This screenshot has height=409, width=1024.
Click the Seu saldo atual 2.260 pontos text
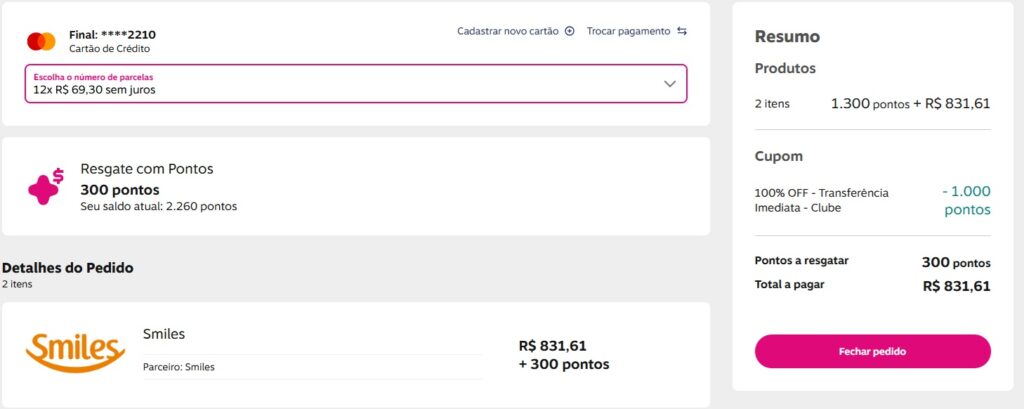[158, 207]
